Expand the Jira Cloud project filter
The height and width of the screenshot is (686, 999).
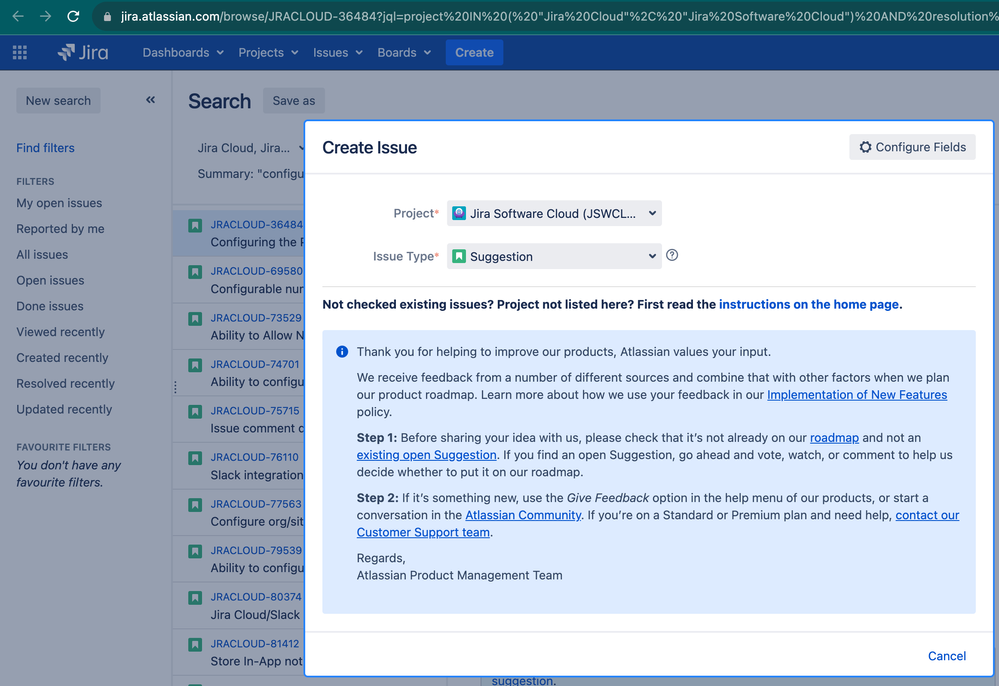pos(251,148)
